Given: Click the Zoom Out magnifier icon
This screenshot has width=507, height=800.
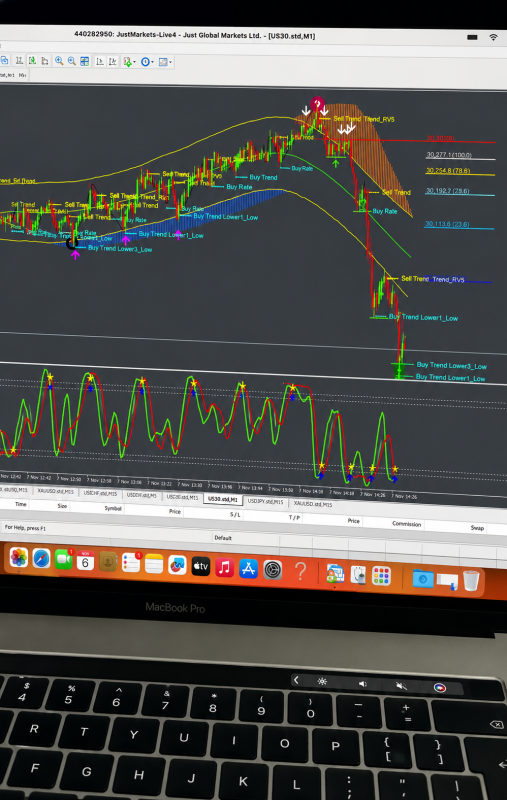Looking at the screenshot, I should (72, 61).
